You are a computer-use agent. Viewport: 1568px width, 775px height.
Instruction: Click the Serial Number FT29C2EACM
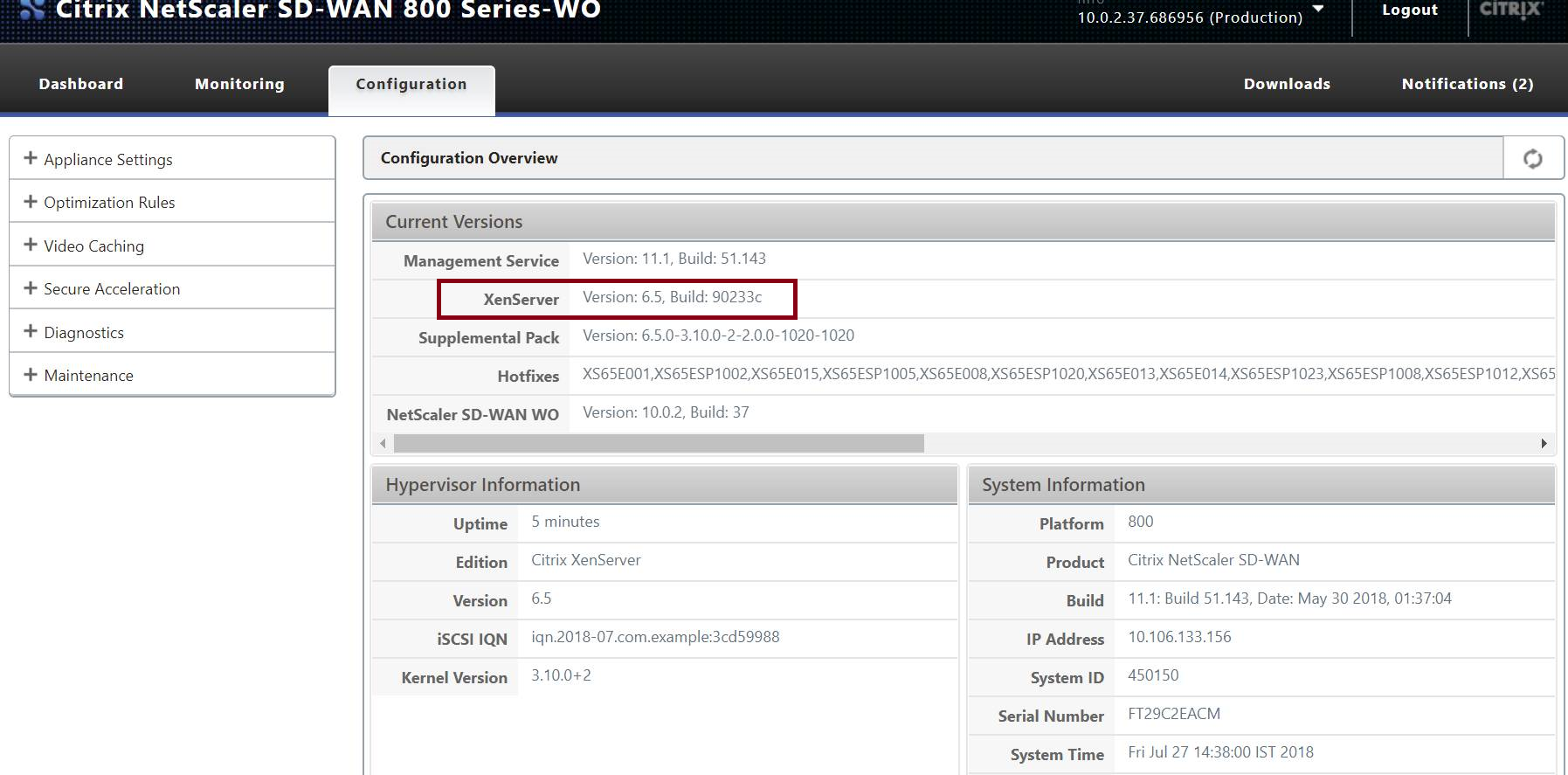(1174, 714)
